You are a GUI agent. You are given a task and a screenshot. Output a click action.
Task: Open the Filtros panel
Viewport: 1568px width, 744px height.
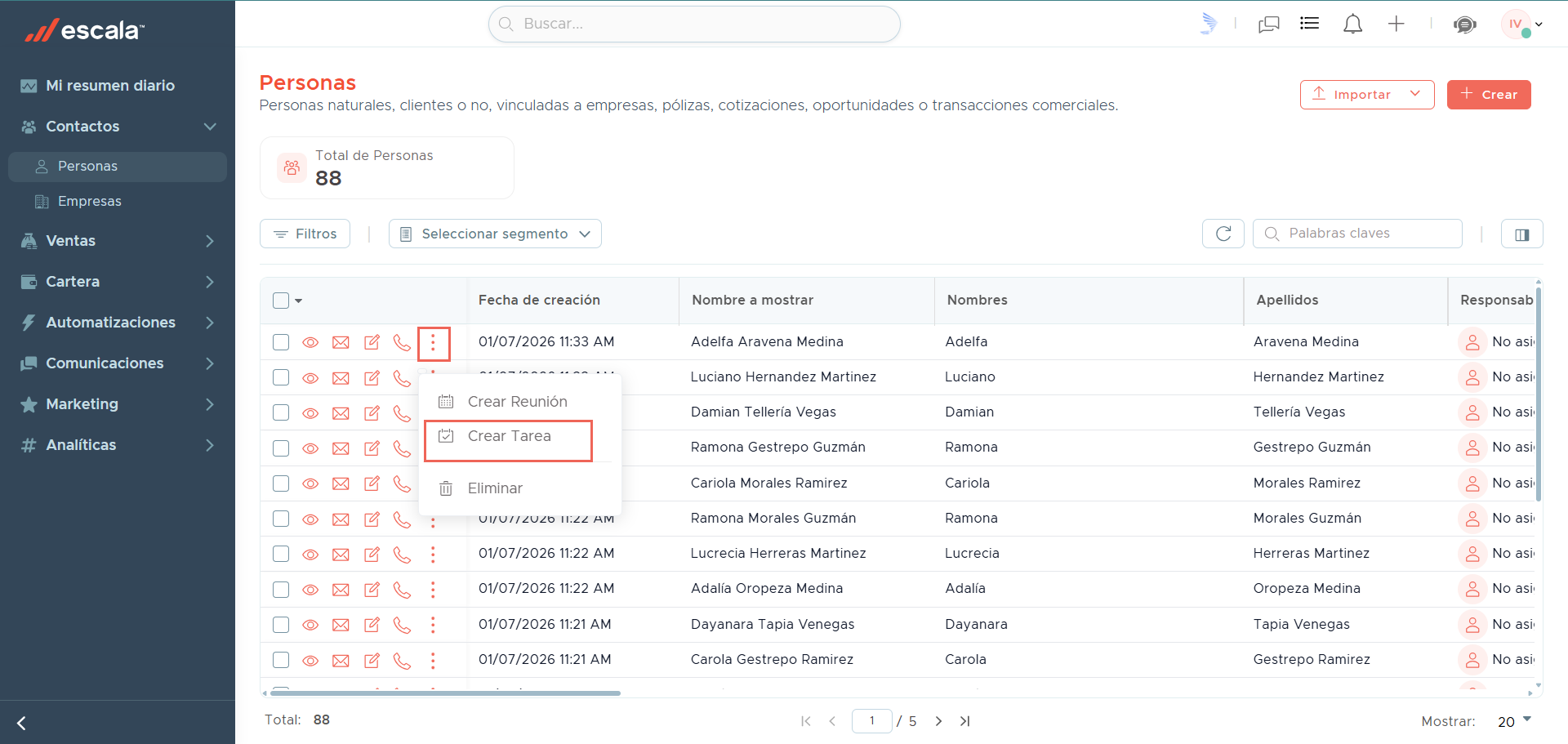coord(305,234)
